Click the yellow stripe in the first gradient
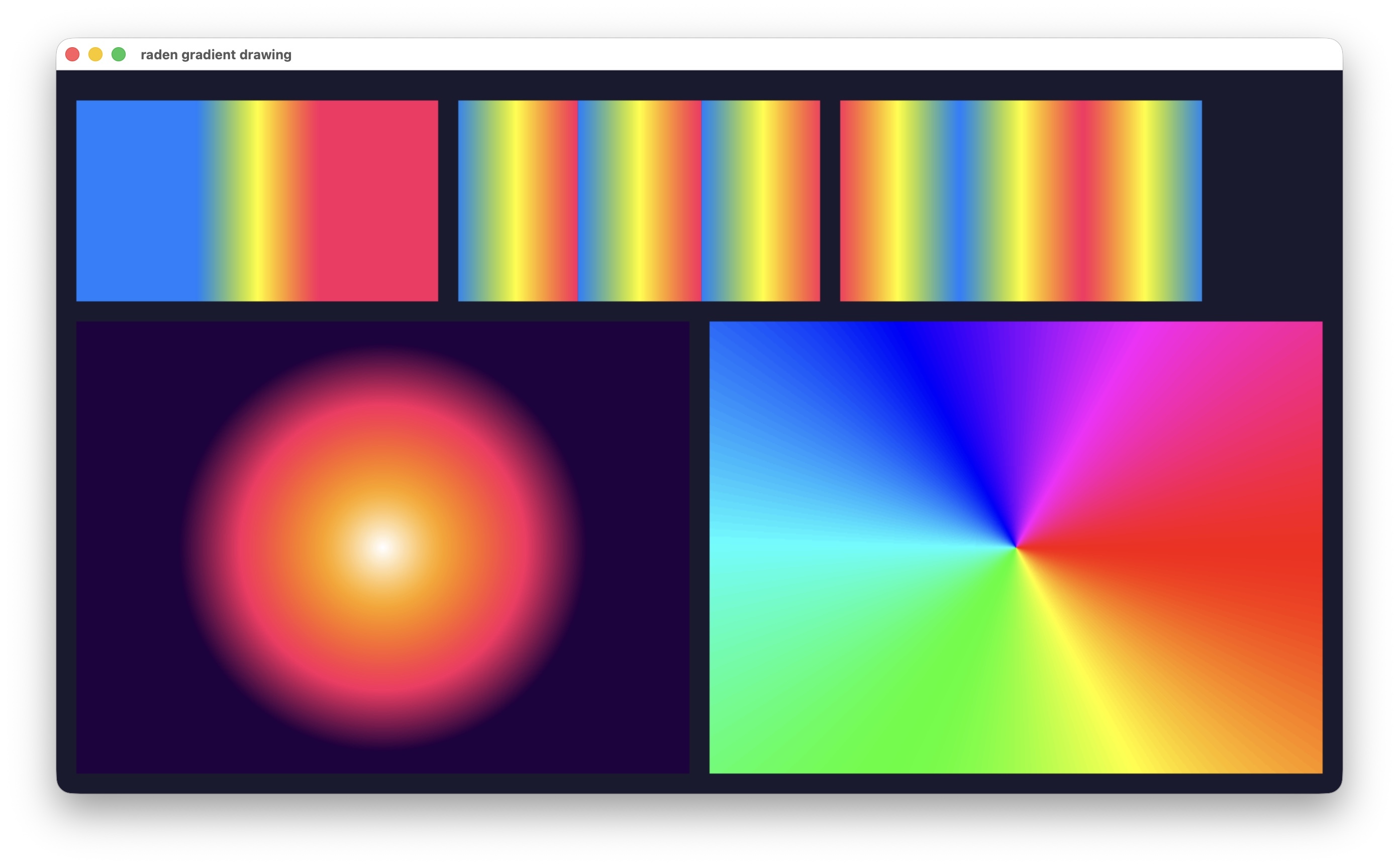This screenshot has width=1399, height=868. [258, 201]
